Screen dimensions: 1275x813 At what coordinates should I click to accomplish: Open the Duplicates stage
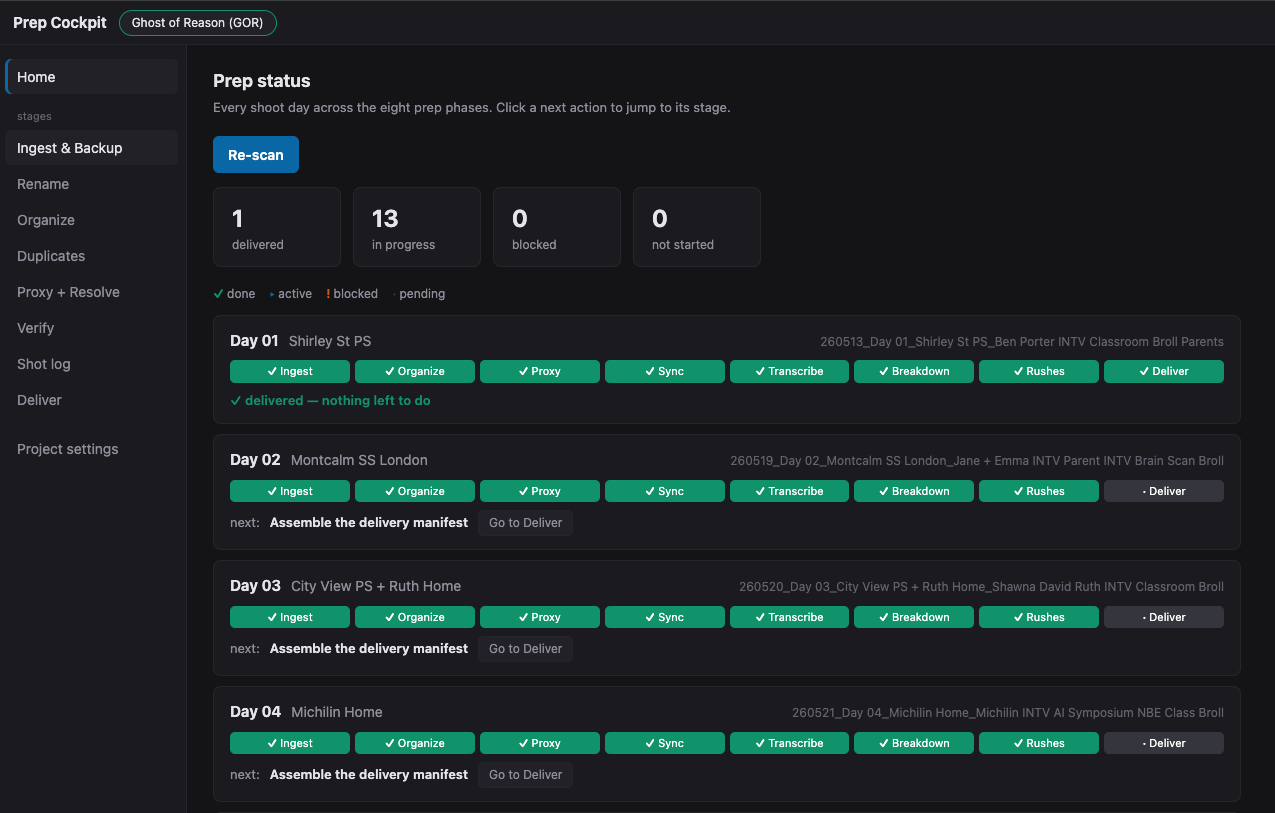coord(91,256)
